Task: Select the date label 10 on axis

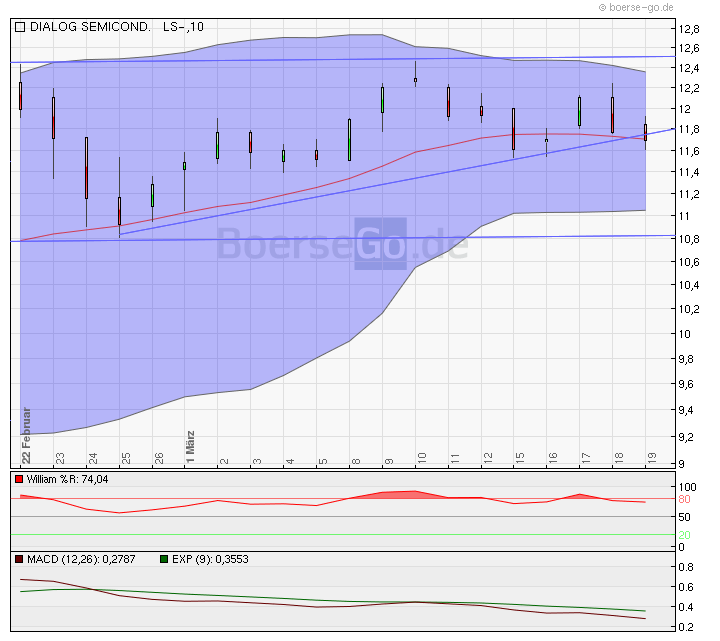Action: [x=422, y=458]
